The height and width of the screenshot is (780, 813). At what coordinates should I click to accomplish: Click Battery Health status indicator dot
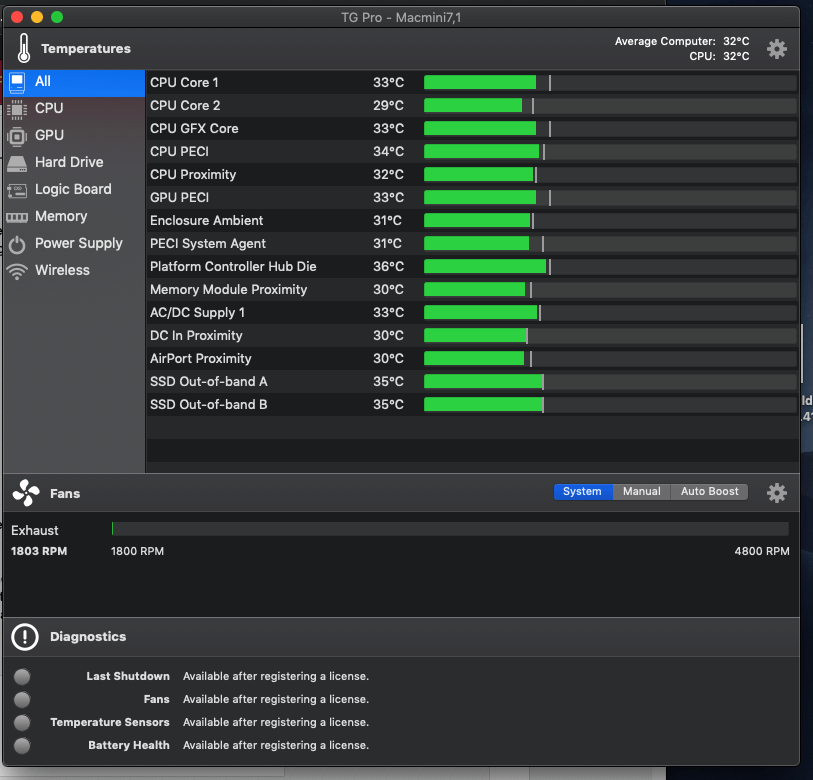coord(22,746)
